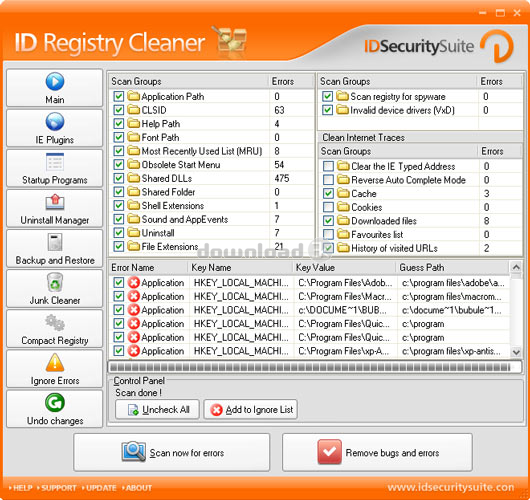The image size is (530, 500).
Task: Toggle the File Extensions checkbox
Action: coord(119,246)
